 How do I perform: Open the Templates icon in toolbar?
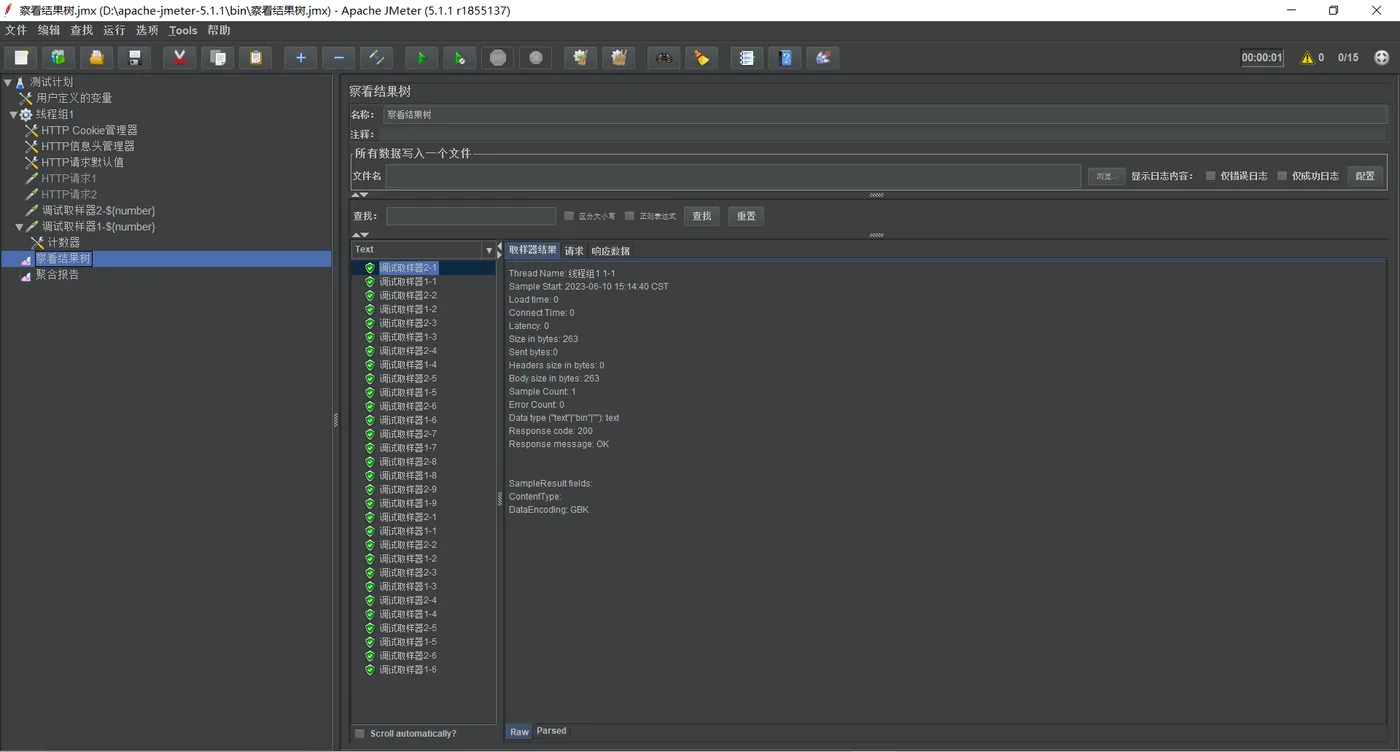[x=58, y=58]
